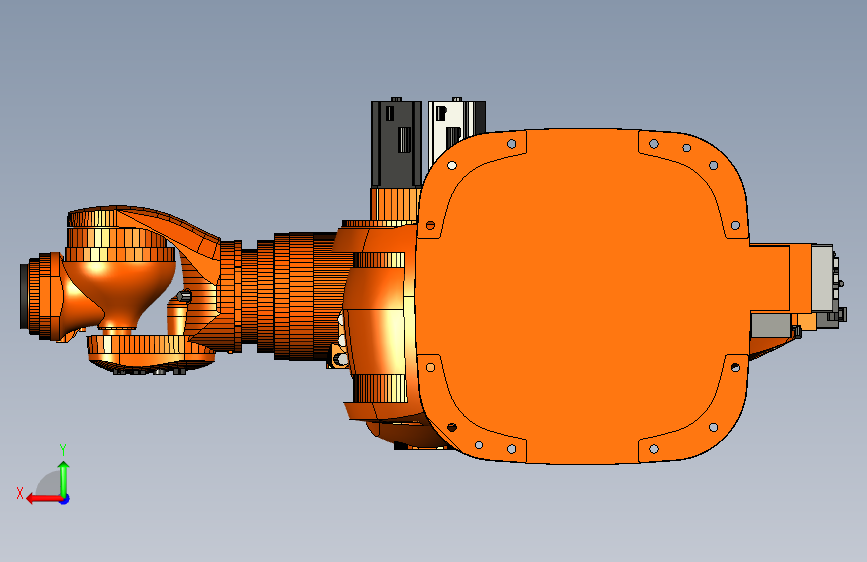The image size is (867, 562).
Task: Select the wrist flange at the arm tip
Action: pyautogui.click(x=25, y=296)
